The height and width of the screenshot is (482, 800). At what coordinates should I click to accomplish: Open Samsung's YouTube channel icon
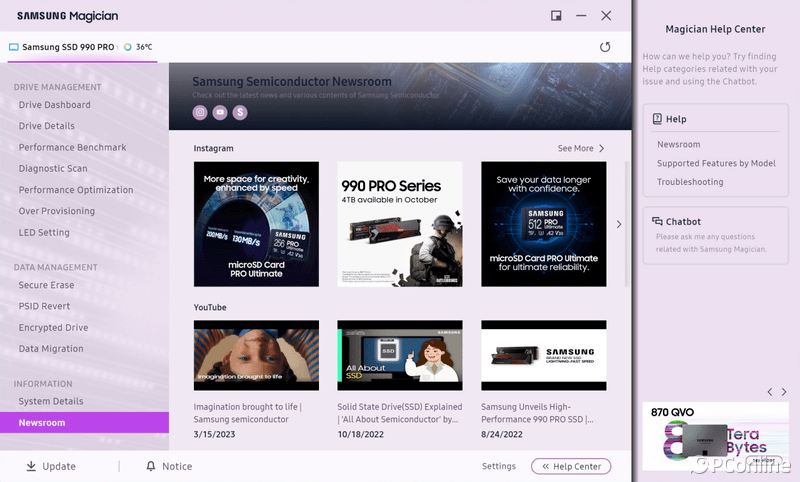tap(220, 113)
